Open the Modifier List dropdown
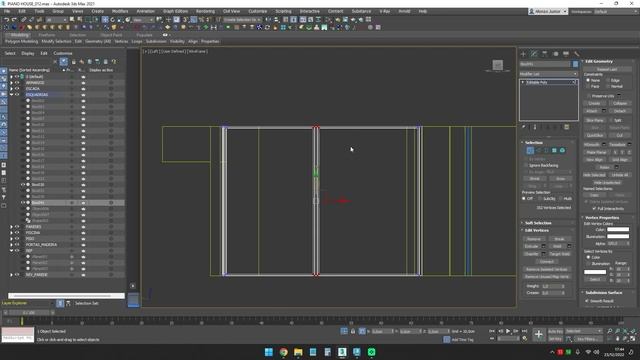The width and height of the screenshot is (640, 360). [549, 74]
